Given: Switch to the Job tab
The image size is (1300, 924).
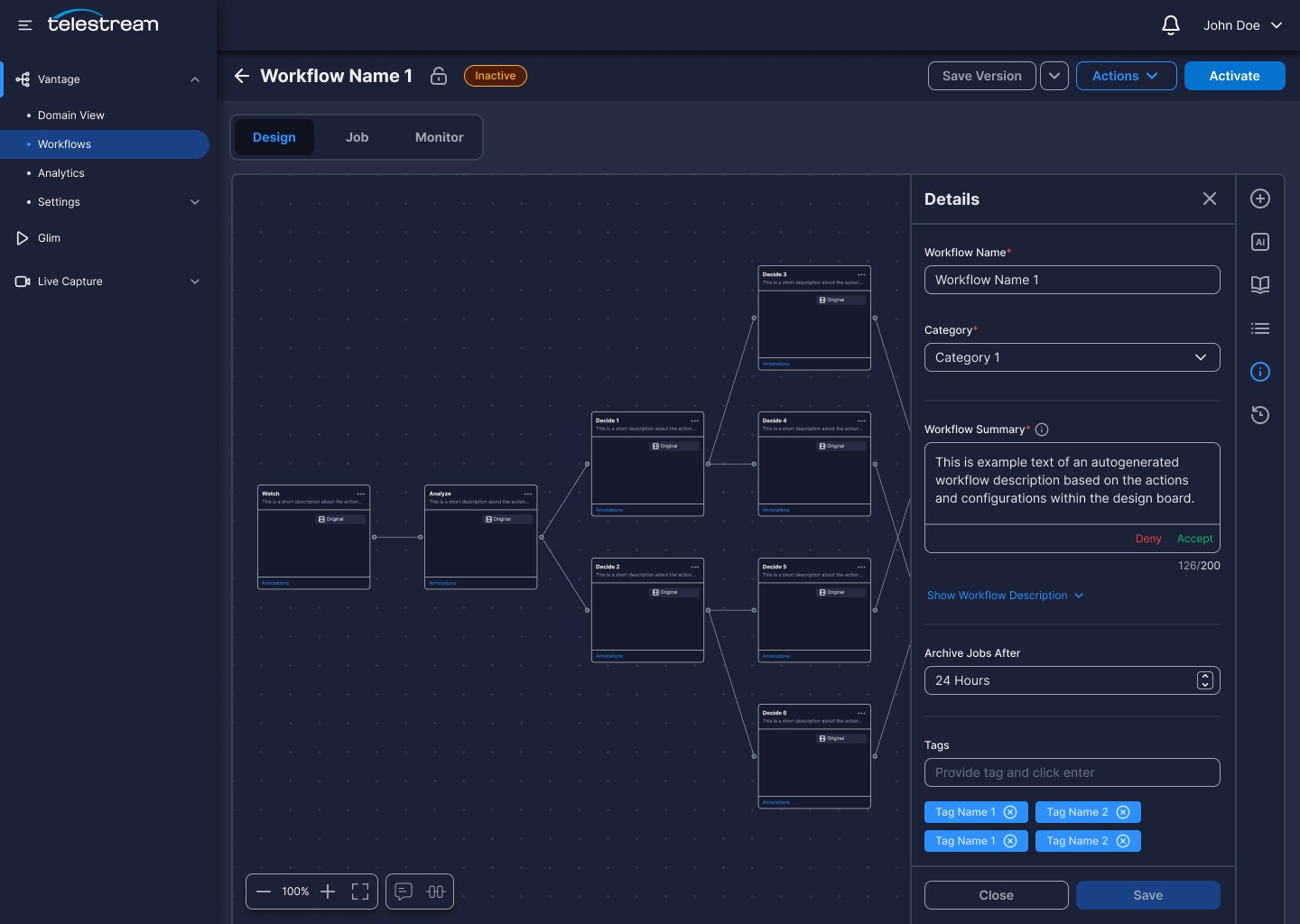Looking at the screenshot, I should [357, 137].
